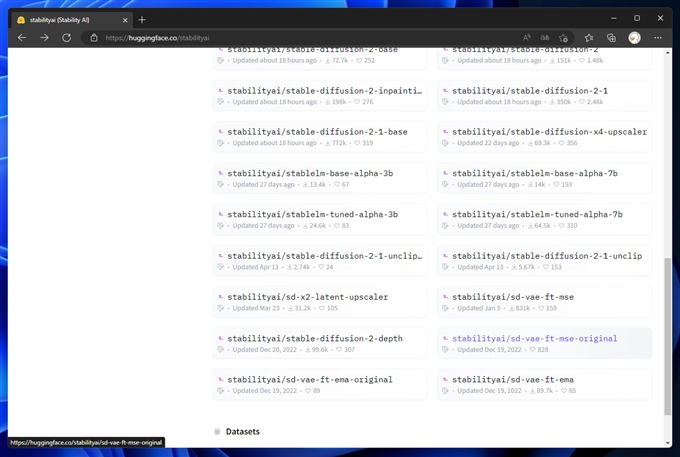Image resolution: width=680 pixels, height=457 pixels.
Task: Open the browser Settings and more menu
Action: click(x=658, y=38)
